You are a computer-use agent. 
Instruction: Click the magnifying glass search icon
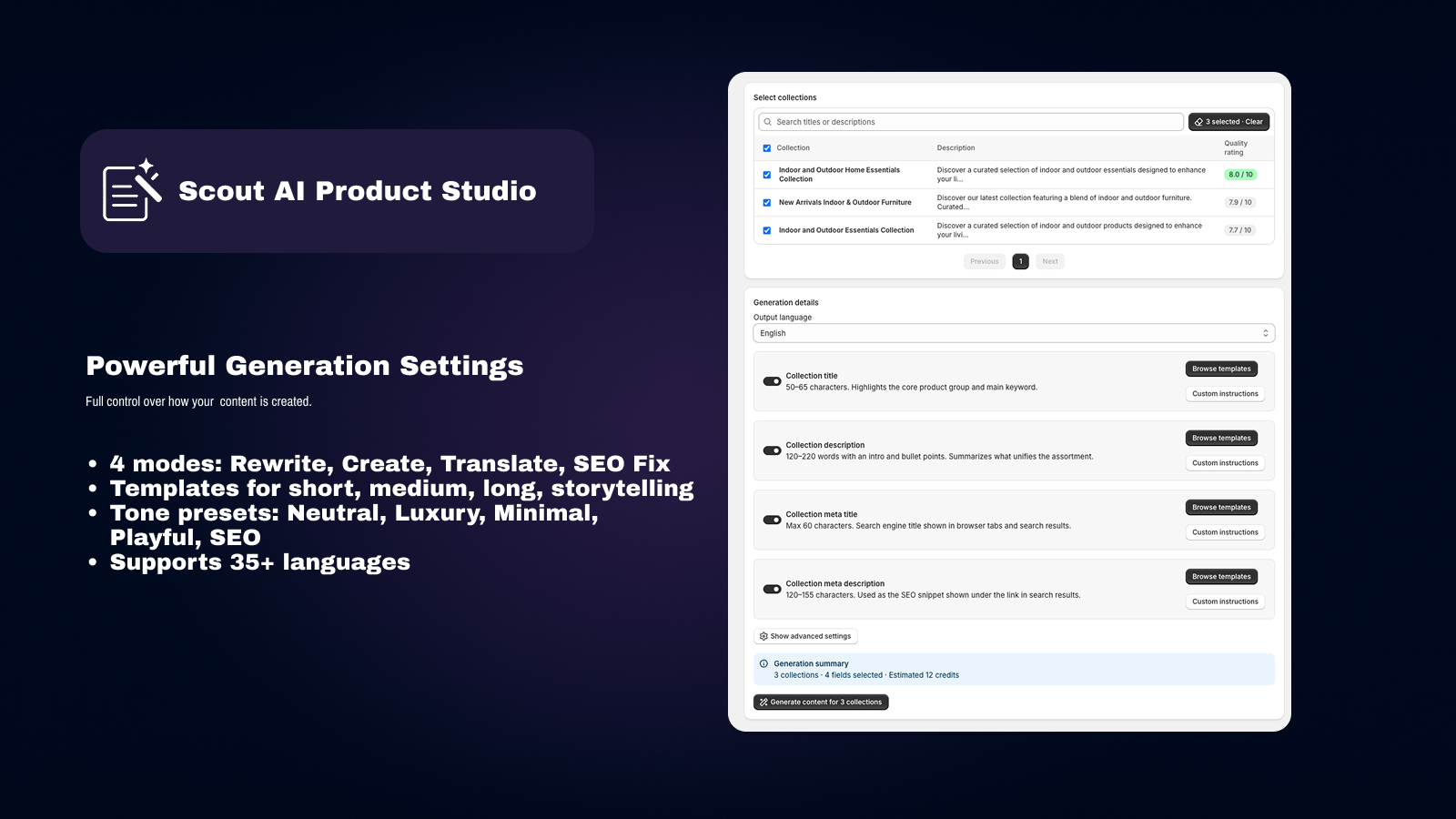767,121
